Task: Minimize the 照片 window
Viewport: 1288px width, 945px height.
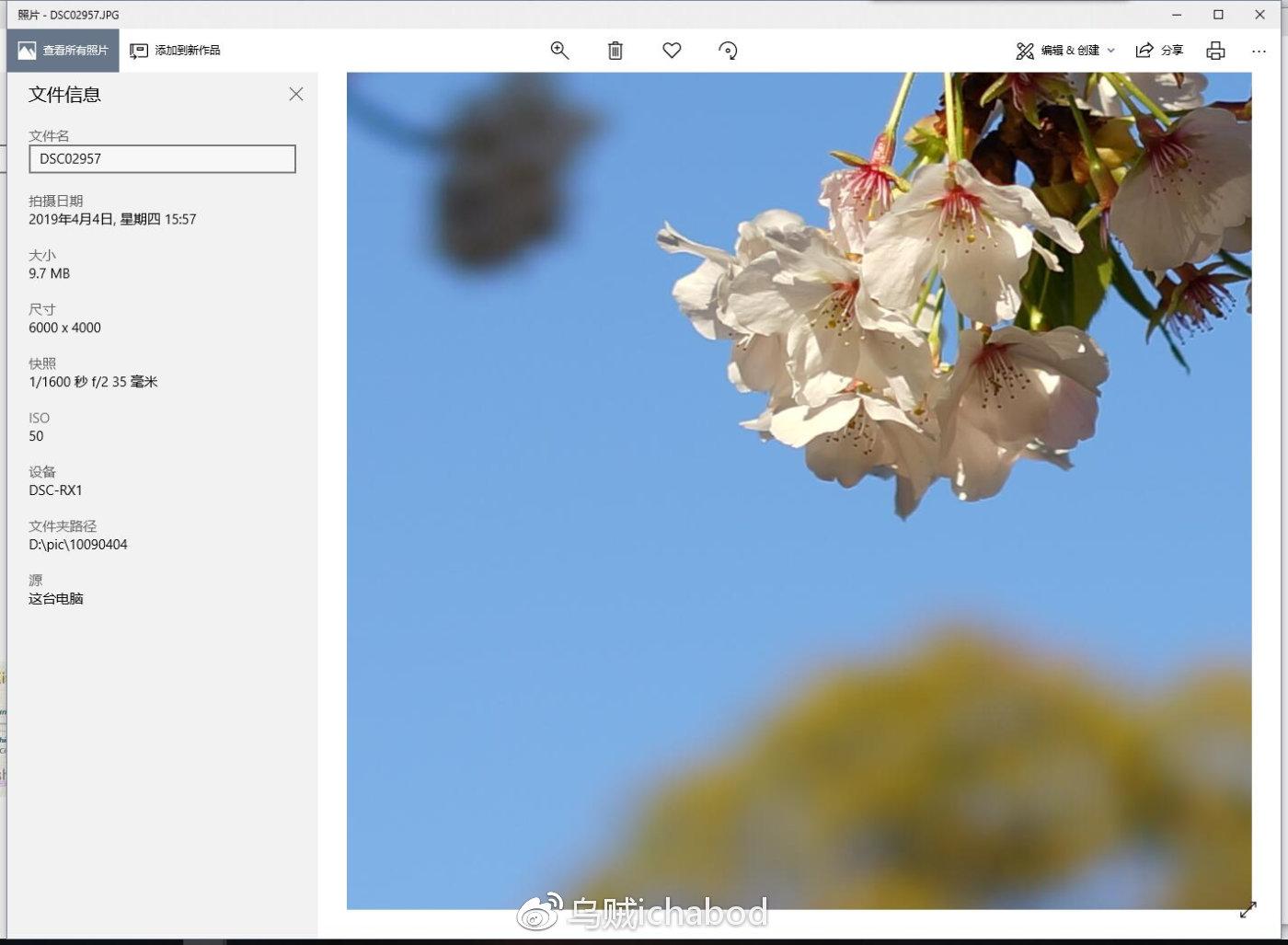Action: (x=1177, y=15)
